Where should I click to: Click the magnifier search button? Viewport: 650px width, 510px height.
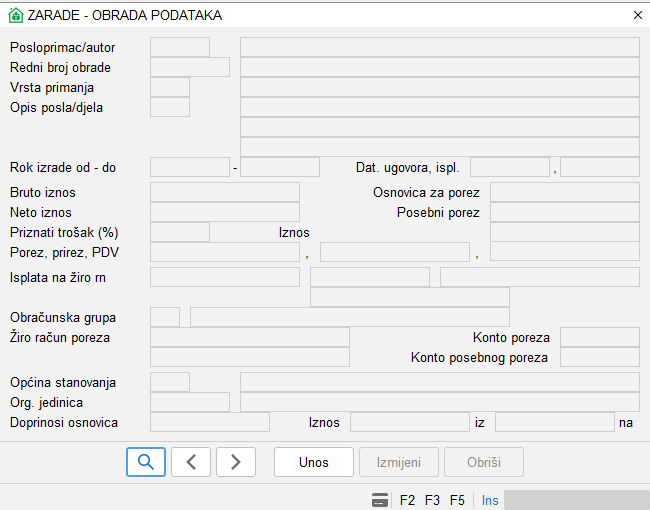[x=146, y=462]
